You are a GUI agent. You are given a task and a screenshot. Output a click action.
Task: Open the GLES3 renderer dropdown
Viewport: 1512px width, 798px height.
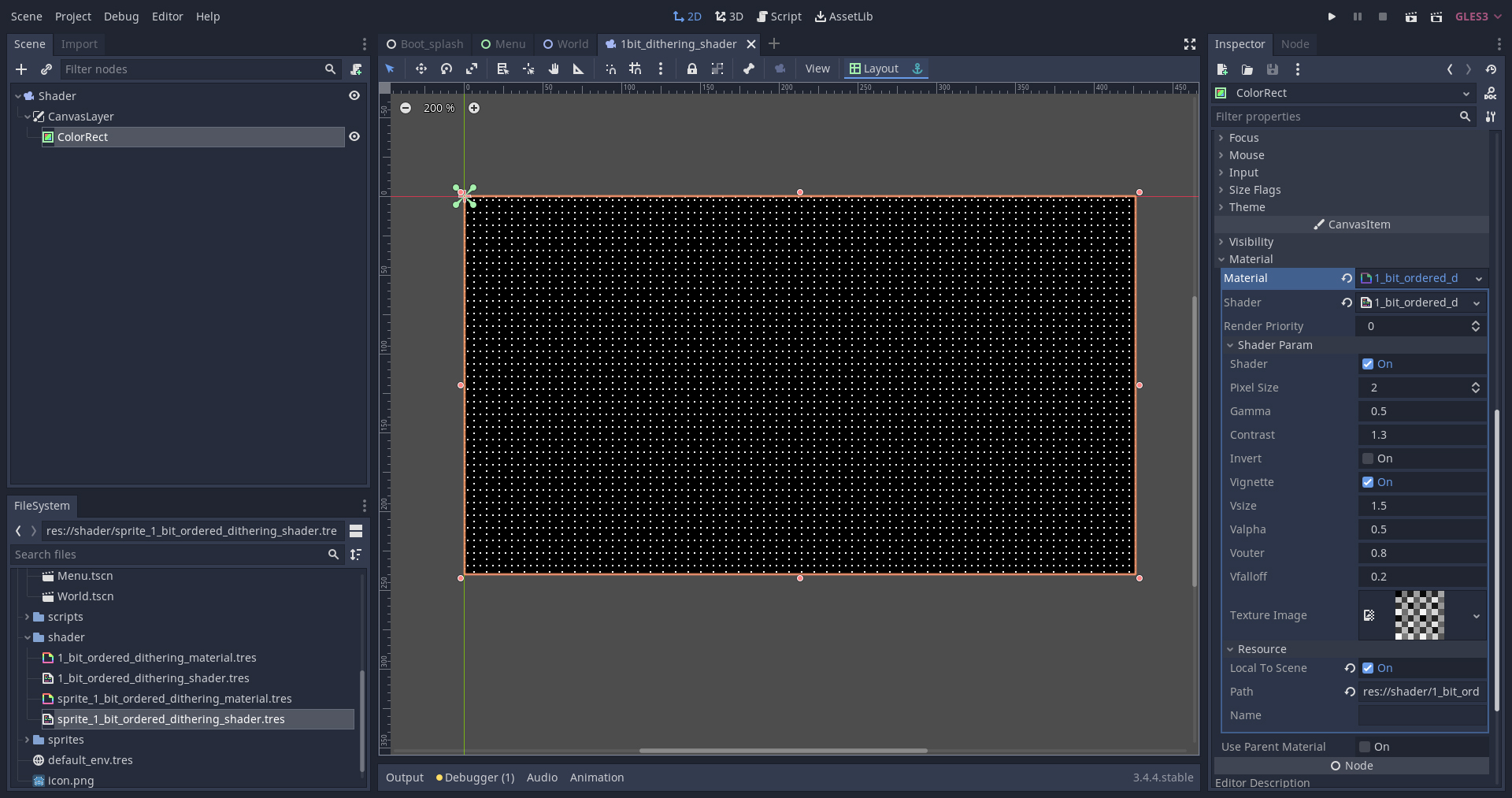[x=1478, y=17]
